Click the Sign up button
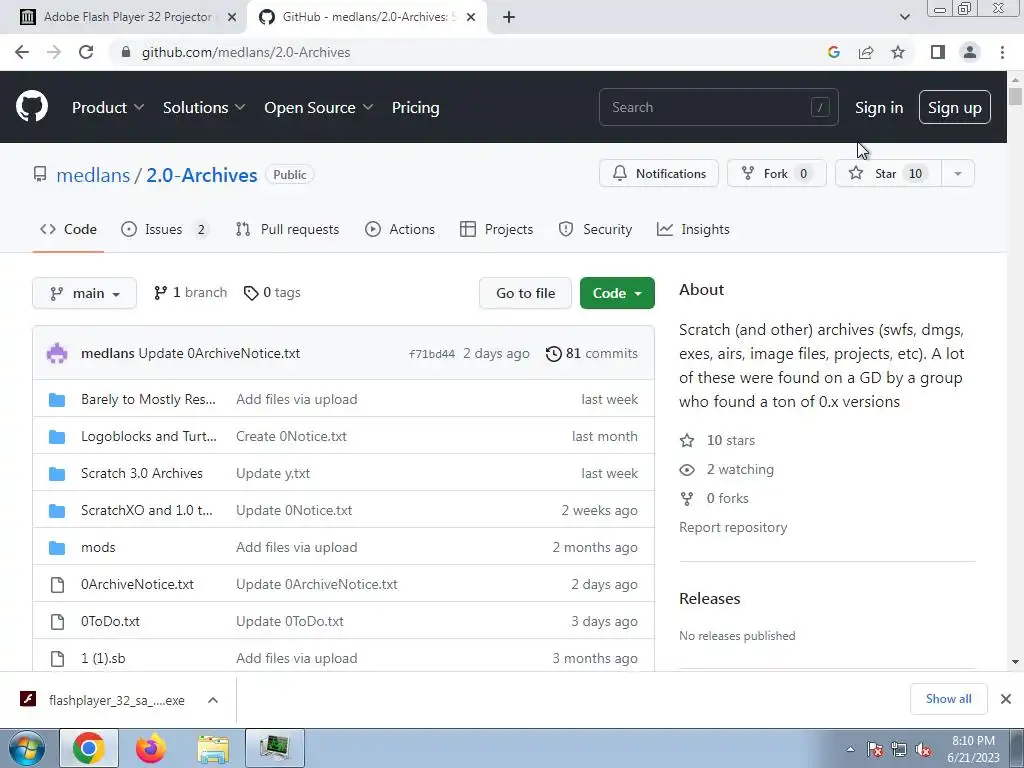 (x=954, y=108)
